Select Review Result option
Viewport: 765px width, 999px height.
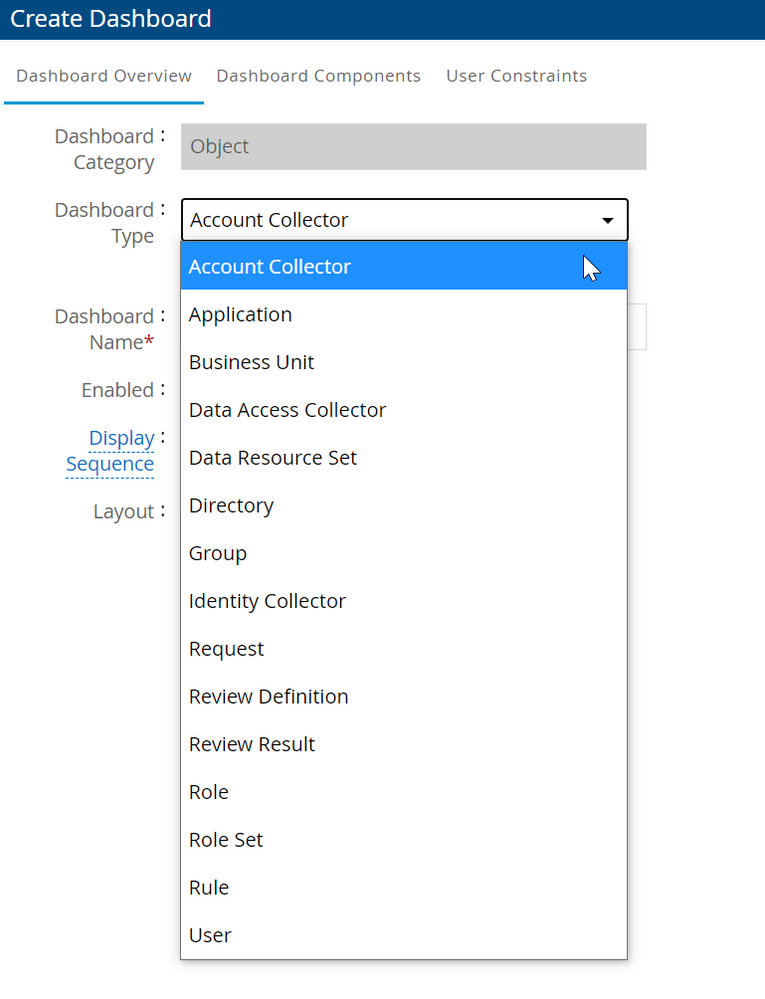pyautogui.click(x=252, y=744)
